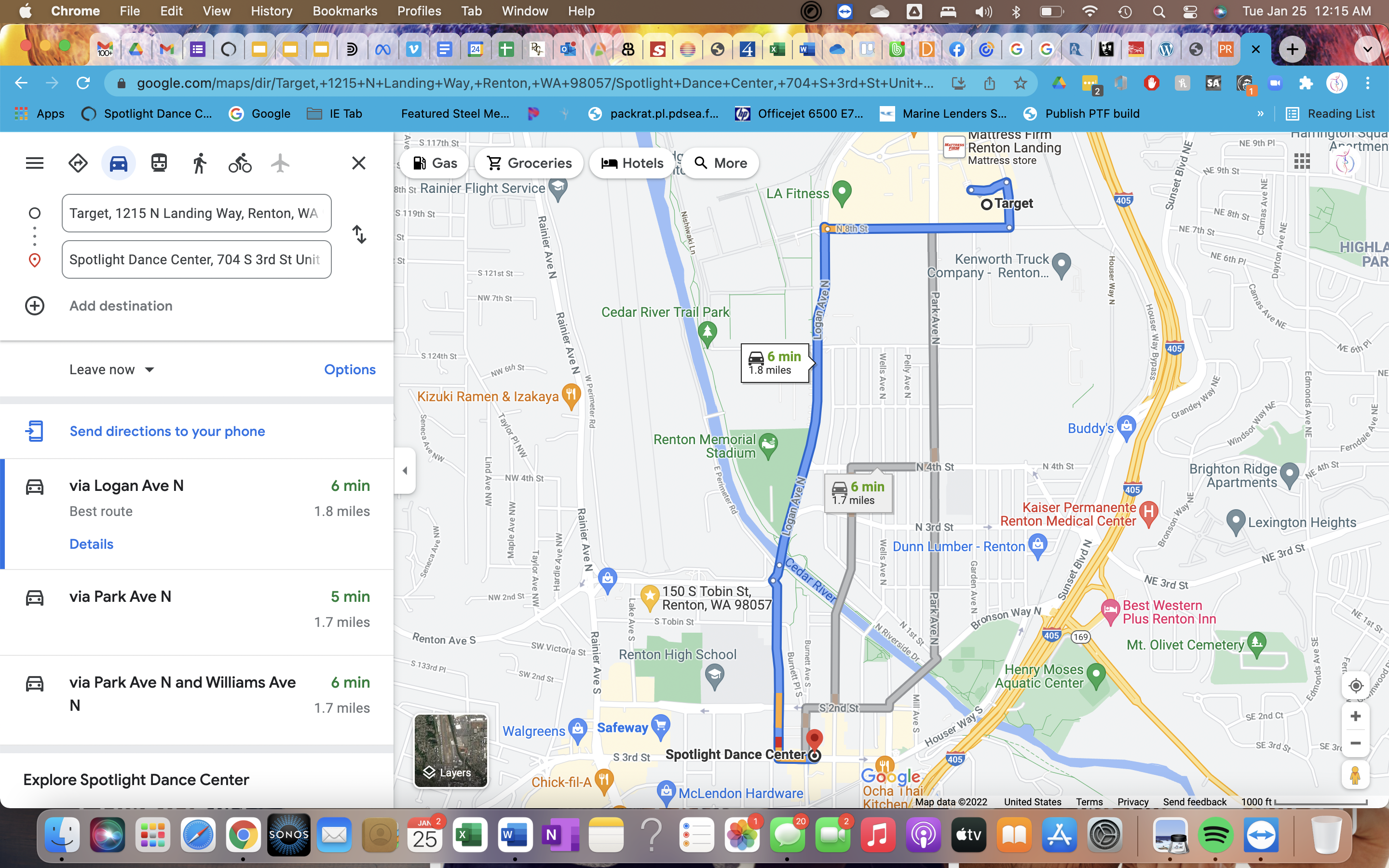Send feedback link on map
Viewport: 1389px width, 868px height.
point(1194,802)
